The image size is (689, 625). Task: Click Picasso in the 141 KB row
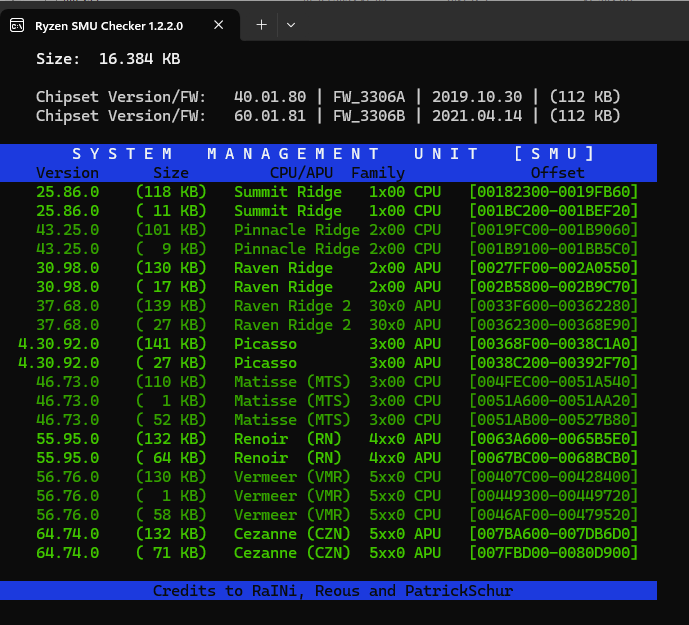tap(265, 344)
